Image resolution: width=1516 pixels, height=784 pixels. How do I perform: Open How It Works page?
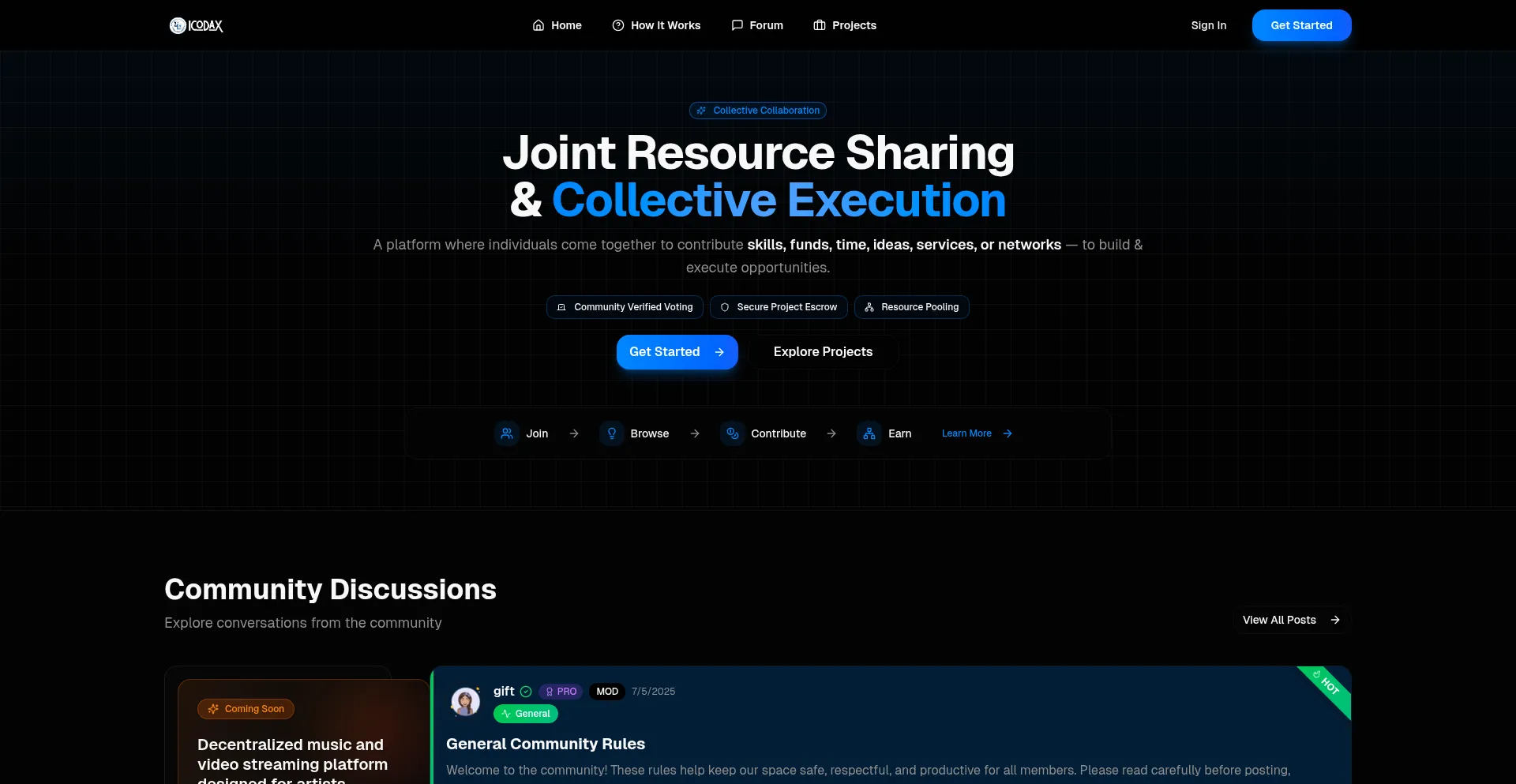[x=656, y=25]
